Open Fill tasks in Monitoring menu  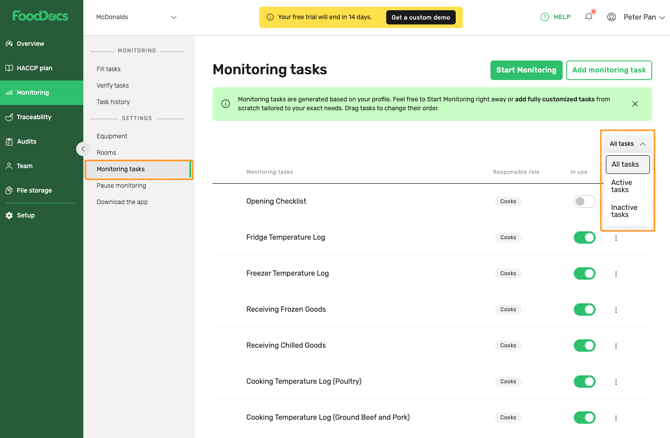[109, 69]
